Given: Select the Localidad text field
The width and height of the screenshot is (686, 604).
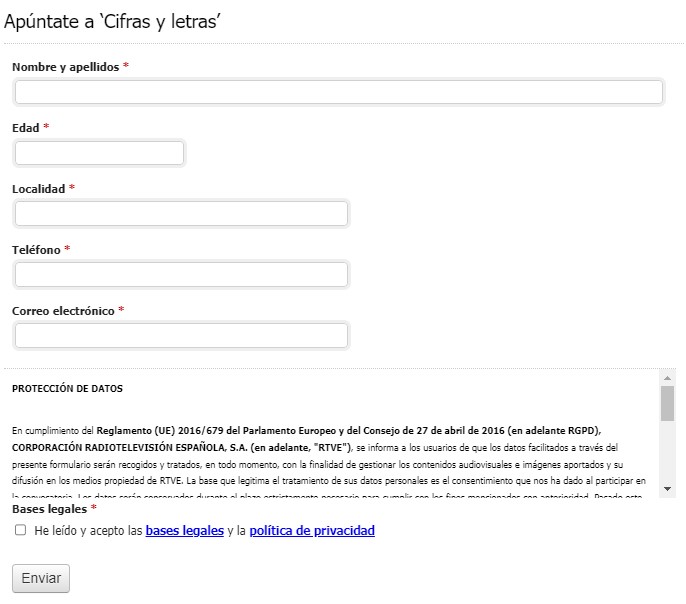Looking at the screenshot, I should coord(181,214).
